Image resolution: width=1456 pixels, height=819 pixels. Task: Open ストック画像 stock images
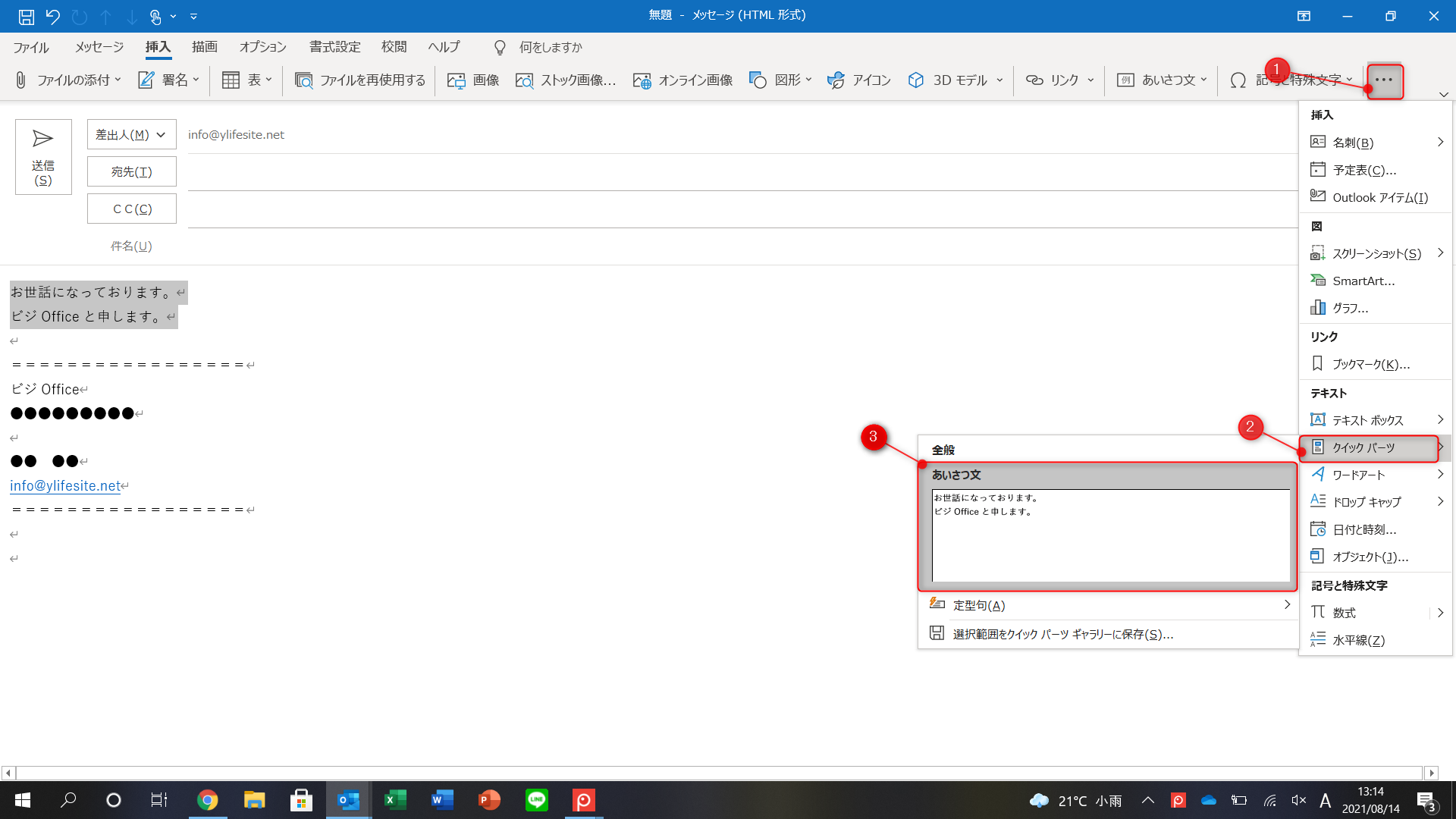point(565,80)
